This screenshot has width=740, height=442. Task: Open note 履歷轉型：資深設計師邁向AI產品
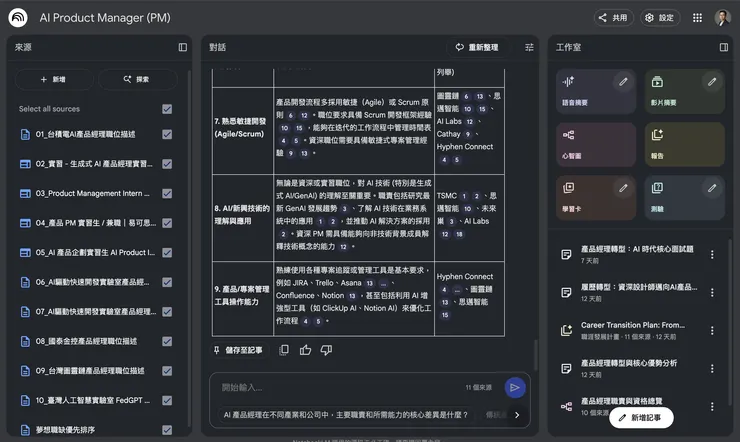coord(639,287)
